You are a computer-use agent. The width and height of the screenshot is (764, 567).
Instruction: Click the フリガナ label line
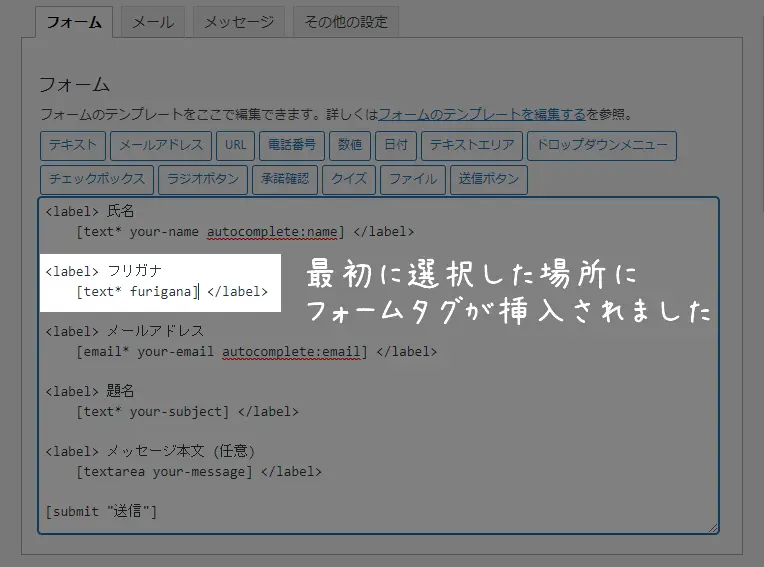[x=103, y=271]
